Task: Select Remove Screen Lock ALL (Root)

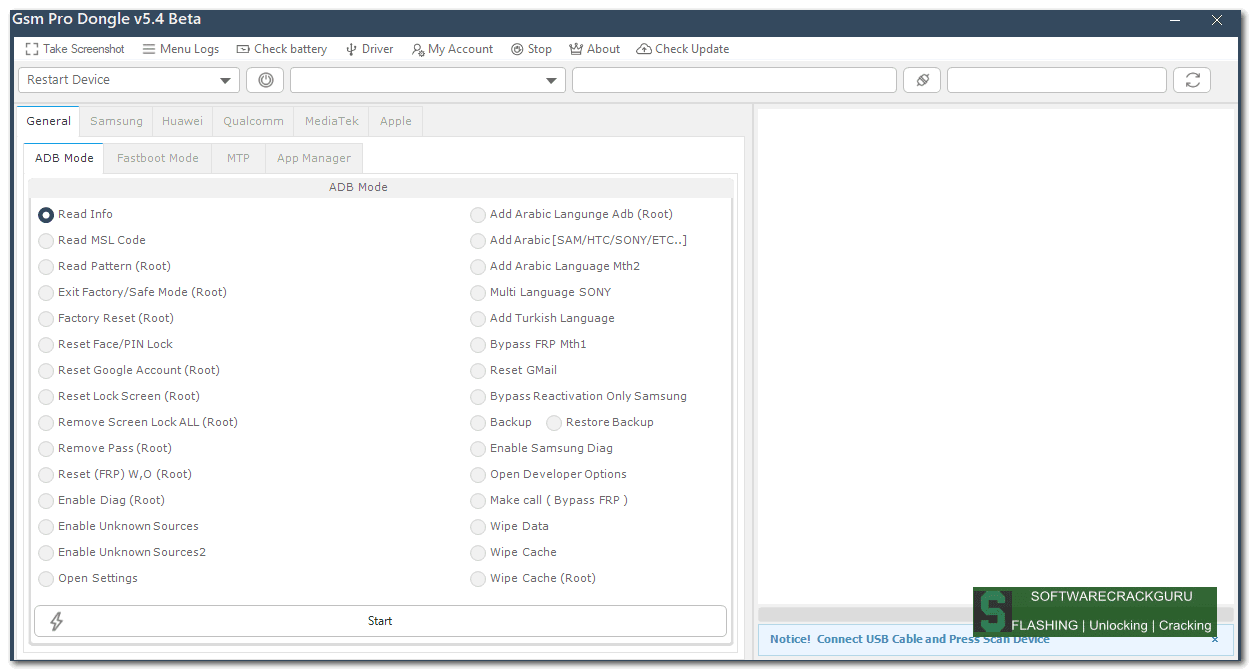Action: (x=138, y=422)
